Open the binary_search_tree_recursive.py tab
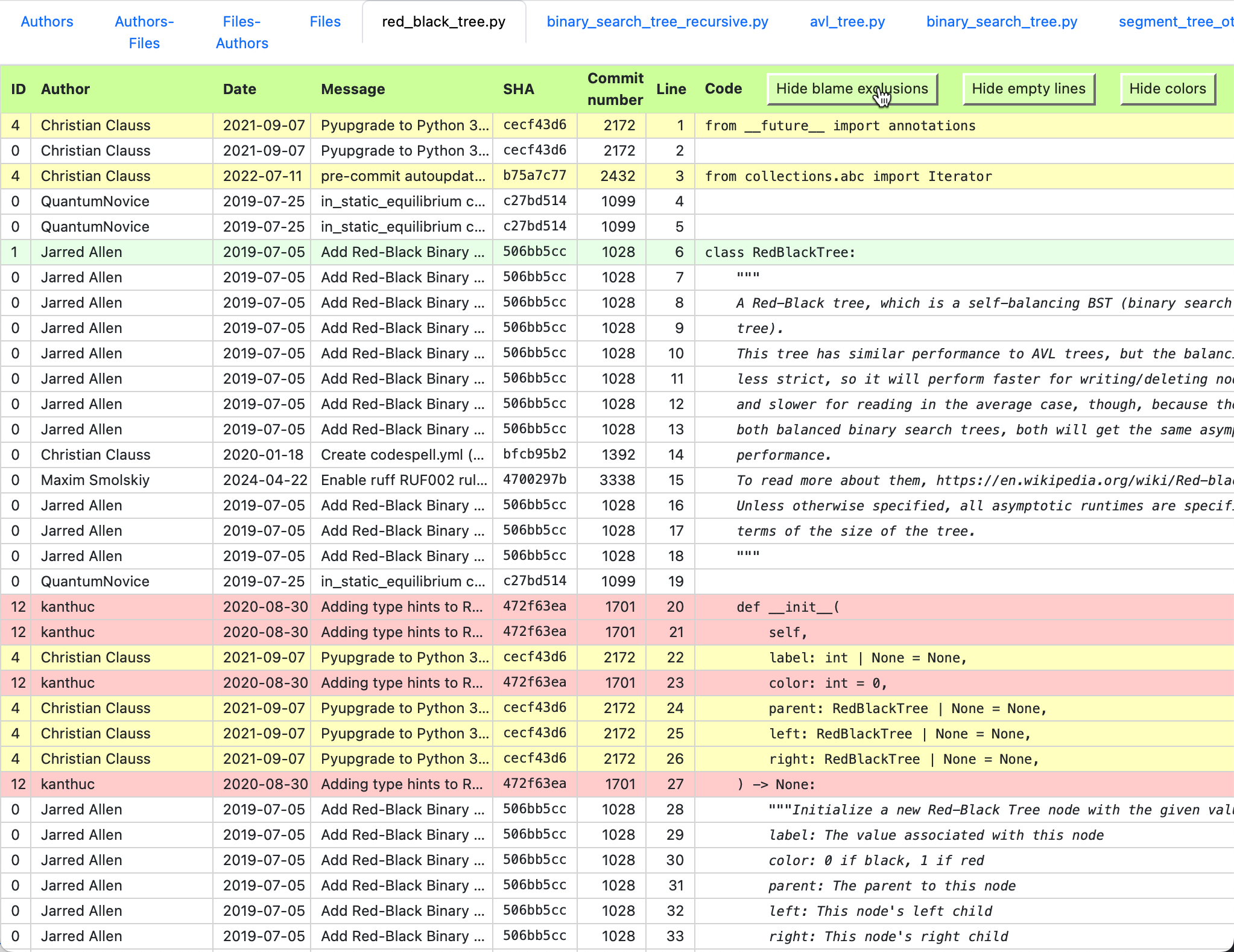The width and height of the screenshot is (1234, 952). pos(657,22)
